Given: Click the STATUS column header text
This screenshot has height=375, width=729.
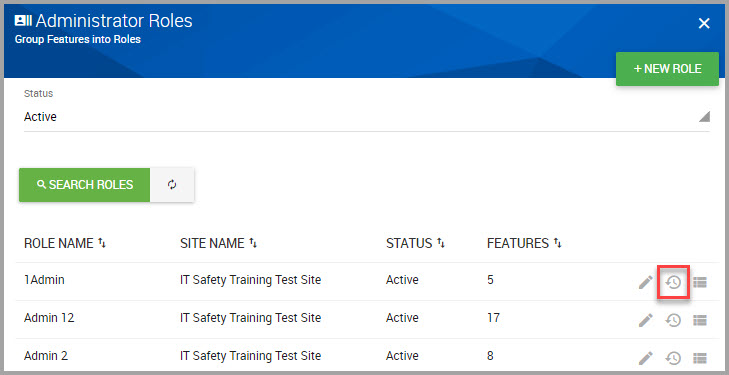Looking at the screenshot, I should [409, 243].
